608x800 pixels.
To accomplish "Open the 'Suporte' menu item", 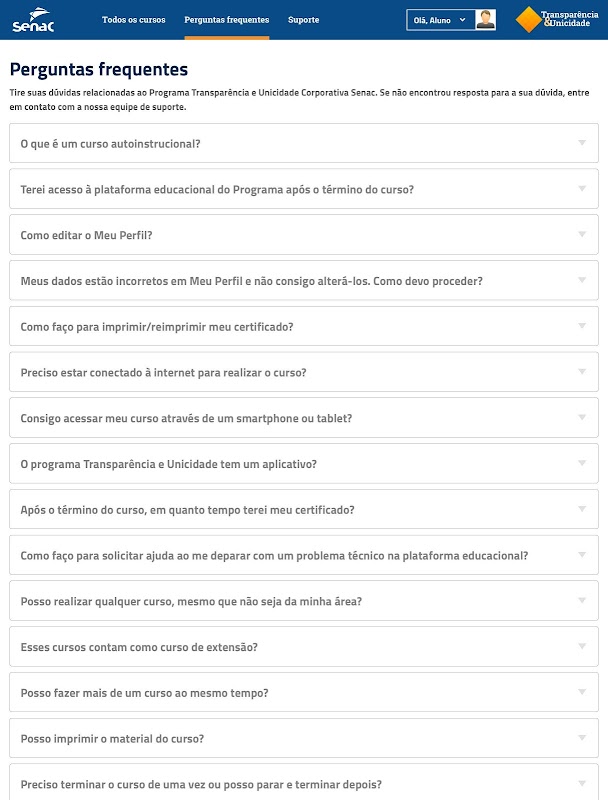I will [x=303, y=20].
